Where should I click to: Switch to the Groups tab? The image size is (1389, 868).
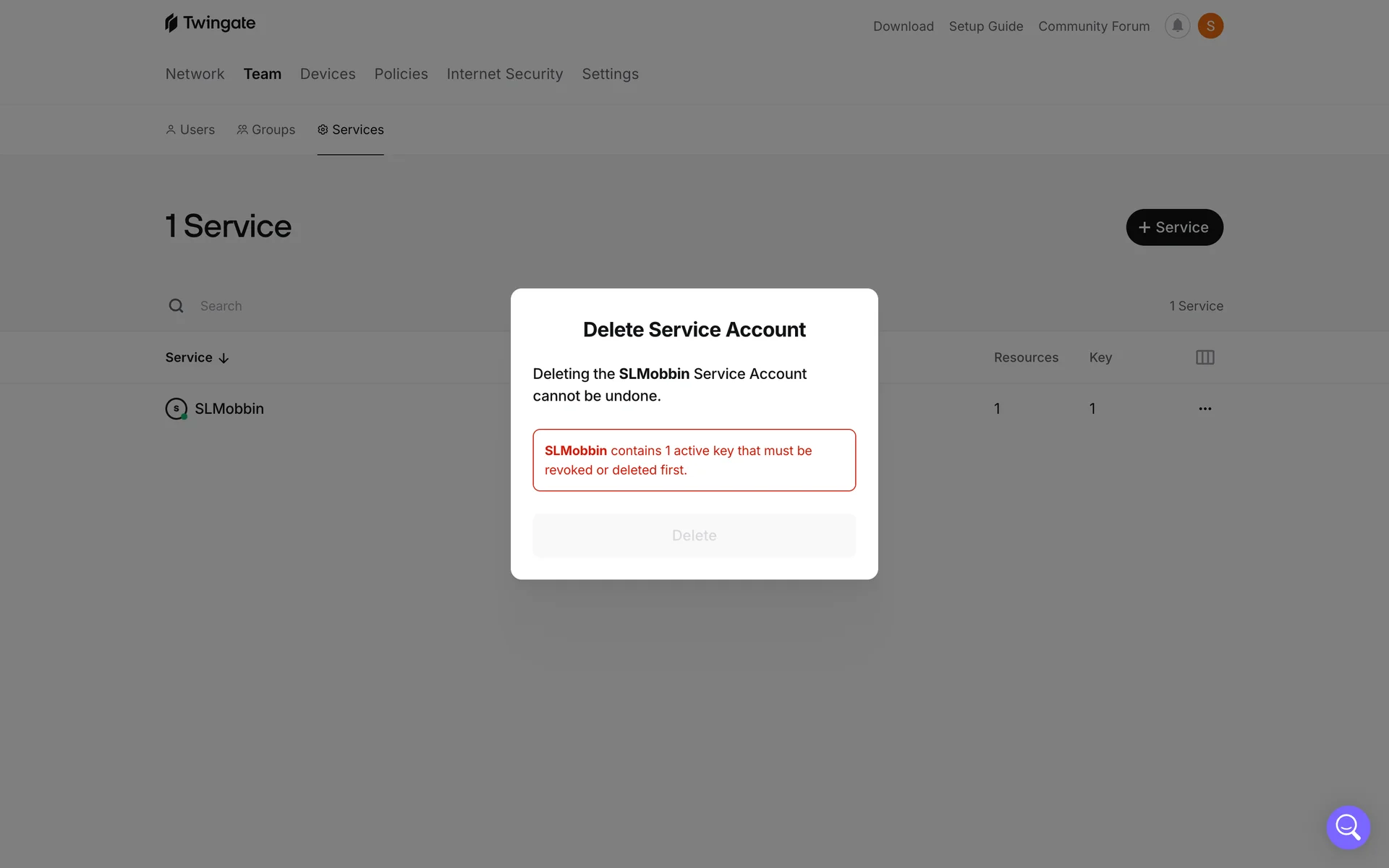click(266, 129)
